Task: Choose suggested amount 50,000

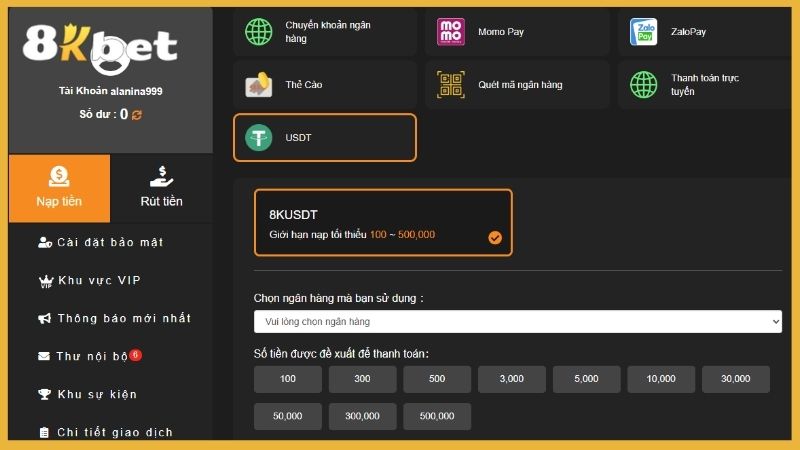Action: tap(288, 416)
